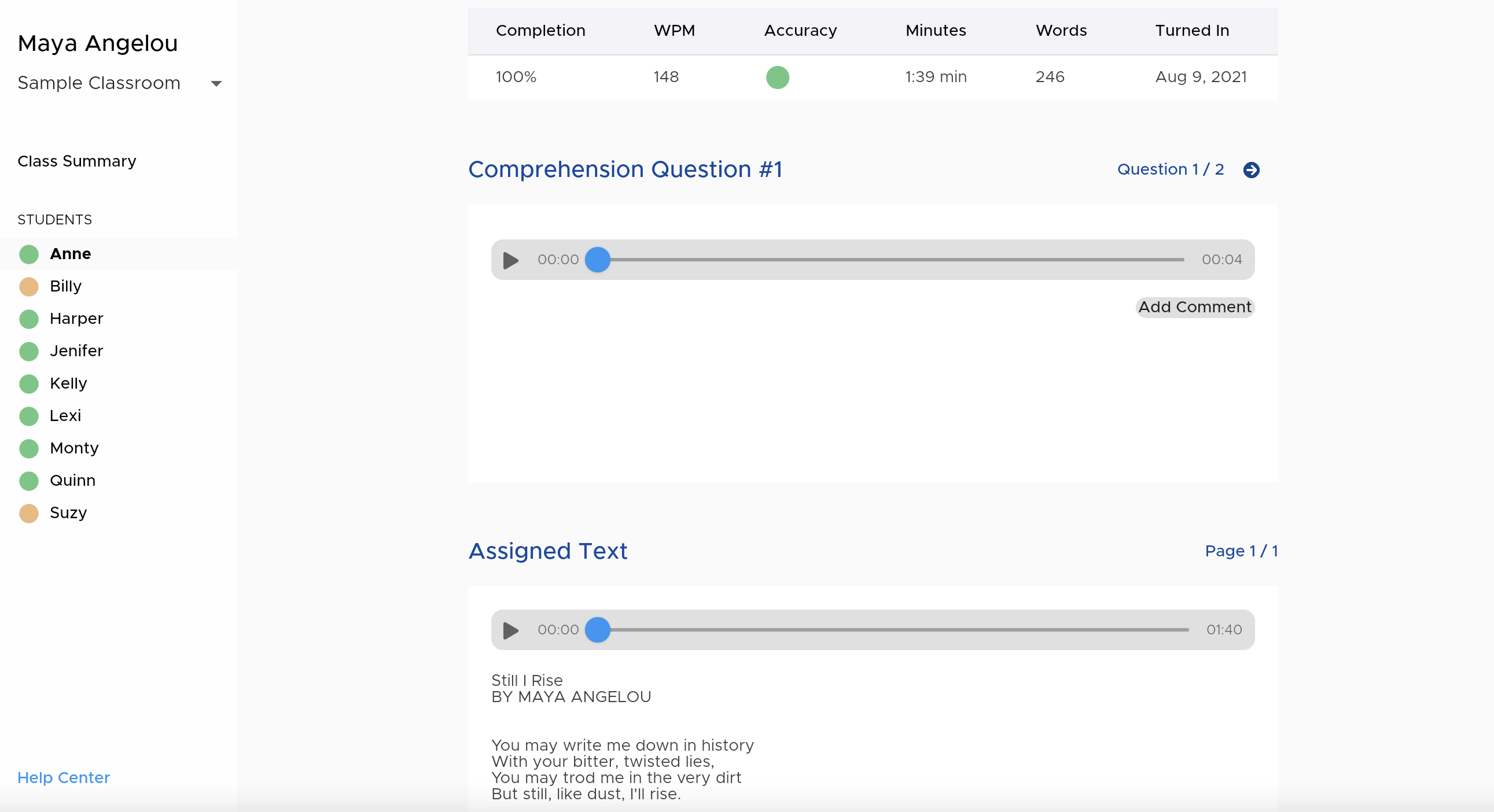Play the comprehension question audio recording
The image size is (1494, 812).
(510, 260)
